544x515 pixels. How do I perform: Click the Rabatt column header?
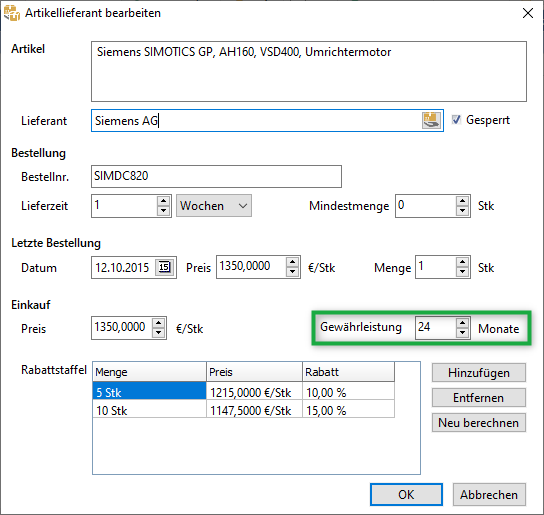(348, 372)
